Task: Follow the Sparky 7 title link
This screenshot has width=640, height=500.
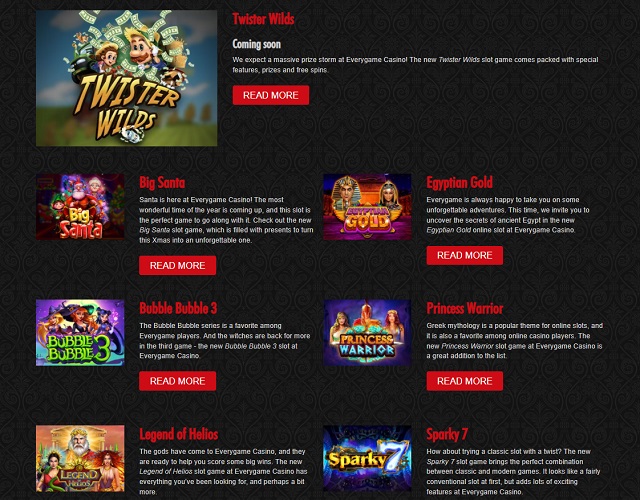Action: pyautogui.click(x=447, y=434)
